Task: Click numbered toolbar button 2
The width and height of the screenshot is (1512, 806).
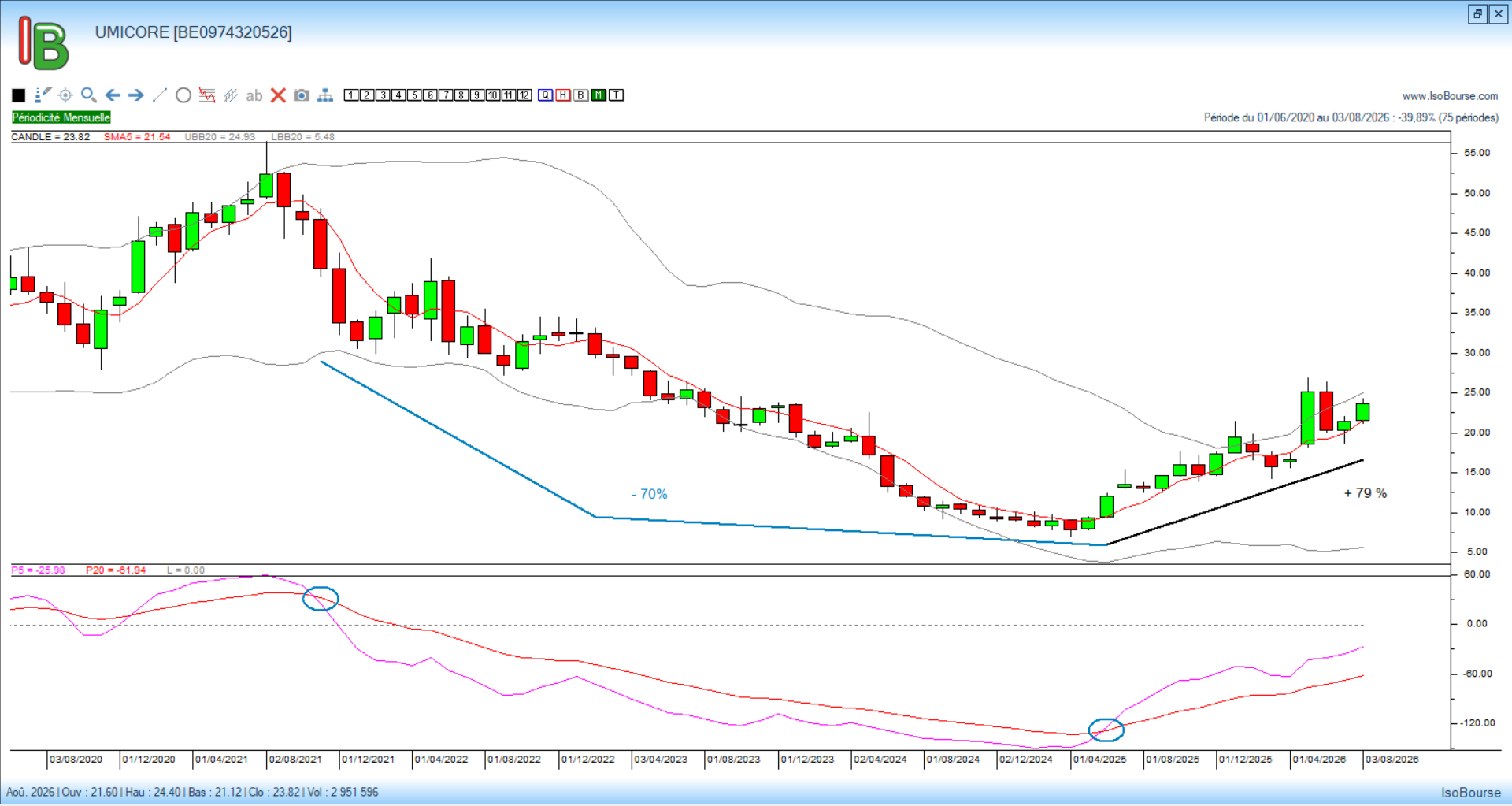Action: (367, 95)
